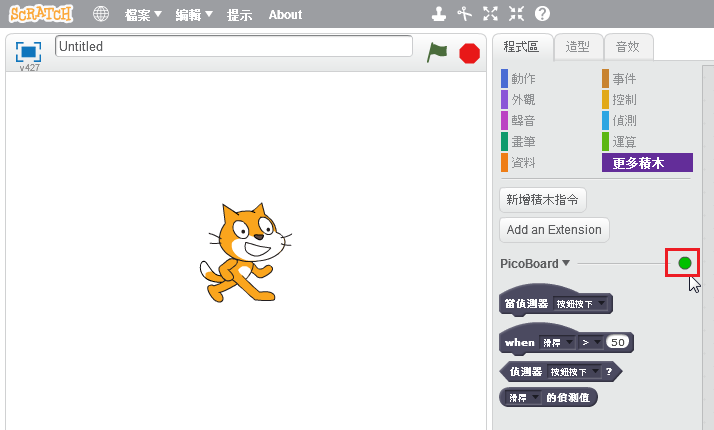Click the PicoBoard green status indicator
Screen dimensions: 714x430
click(x=684, y=263)
